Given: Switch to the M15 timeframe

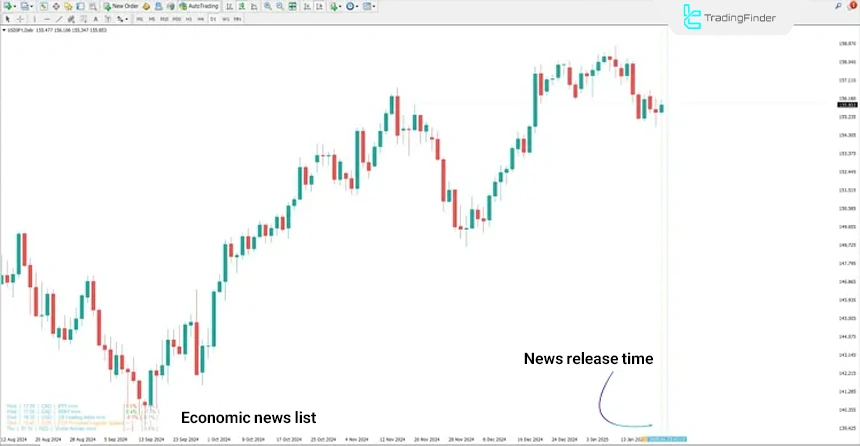Looking at the screenshot, I should tap(164, 19).
